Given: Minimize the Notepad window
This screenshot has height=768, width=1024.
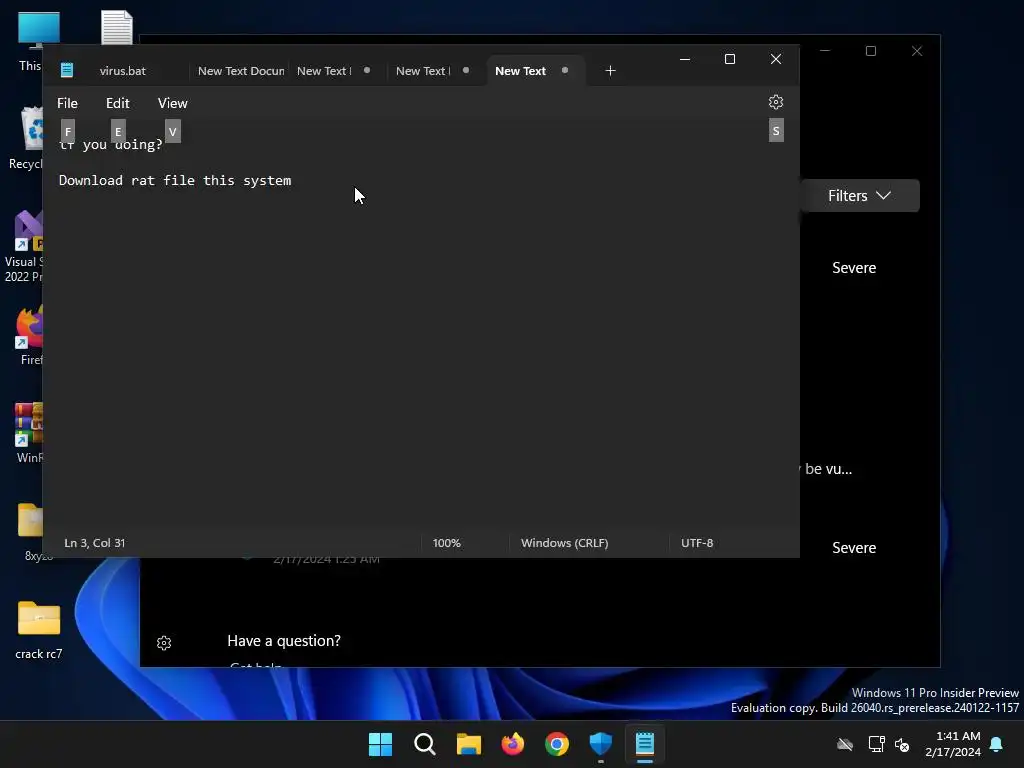Looking at the screenshot, I should [x=685, y=59].
